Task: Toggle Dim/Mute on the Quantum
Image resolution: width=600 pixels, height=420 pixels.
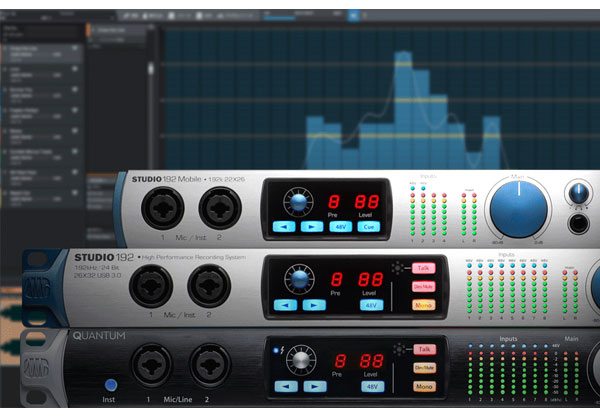Action: pyautogui.click(x=424, y=368)
